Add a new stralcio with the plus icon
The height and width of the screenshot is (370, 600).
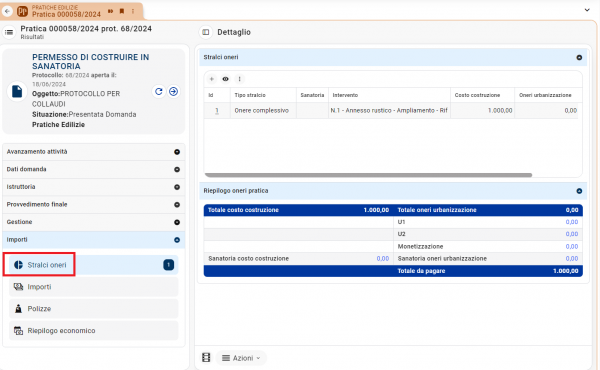click(212, 79)
